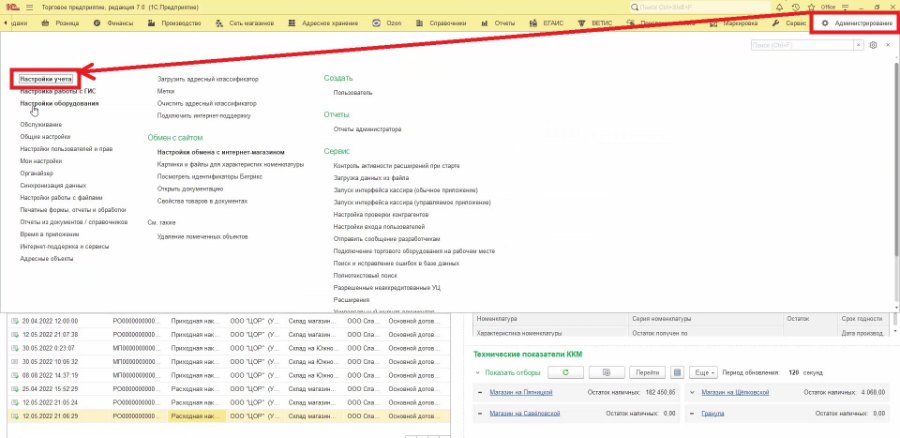Click the table view icon beside Перейти
The width and height of the screenshot is (900, 438).
pyautogui.click(x=677, y=373)
